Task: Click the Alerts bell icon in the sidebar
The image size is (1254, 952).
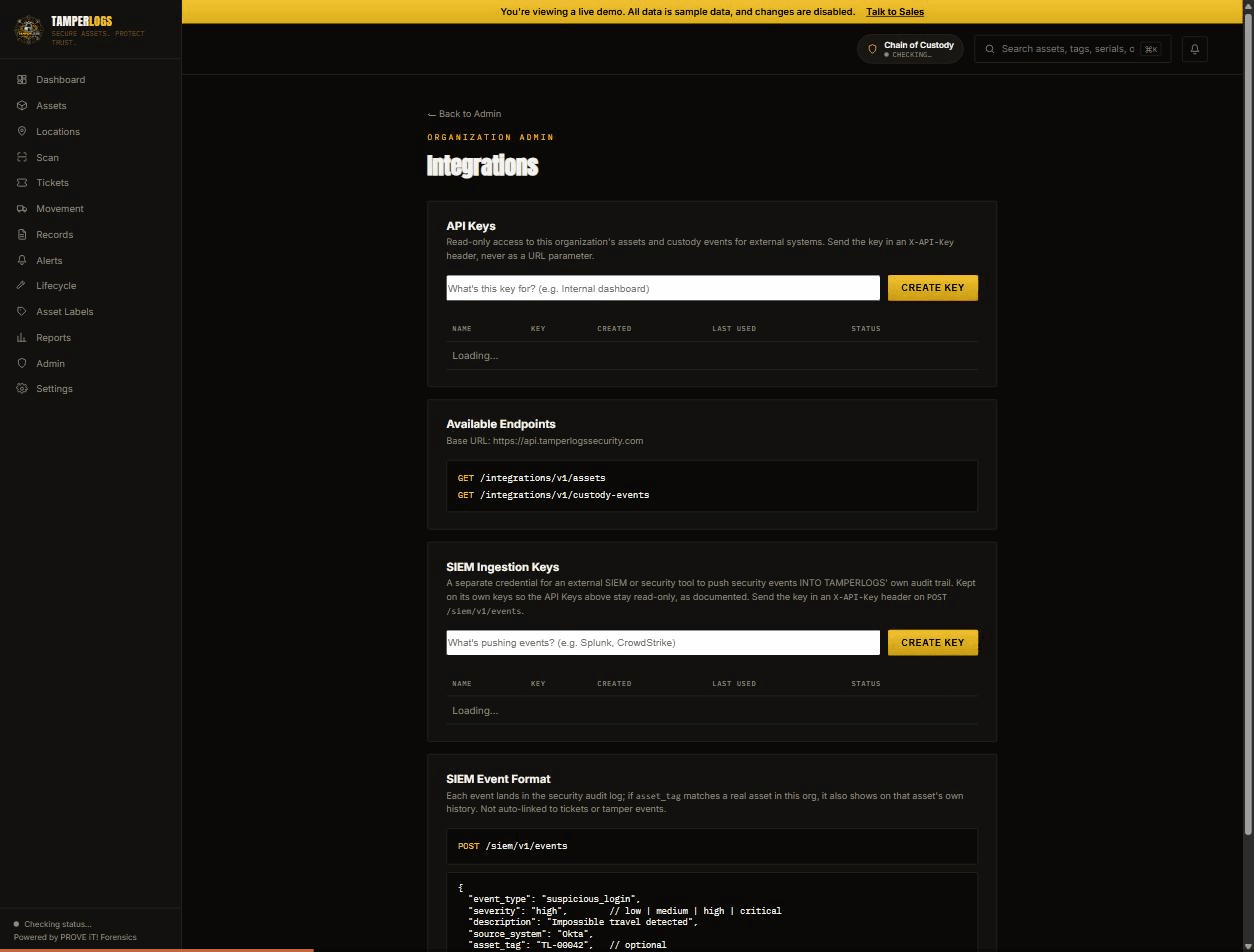Action: coord(22,260)
